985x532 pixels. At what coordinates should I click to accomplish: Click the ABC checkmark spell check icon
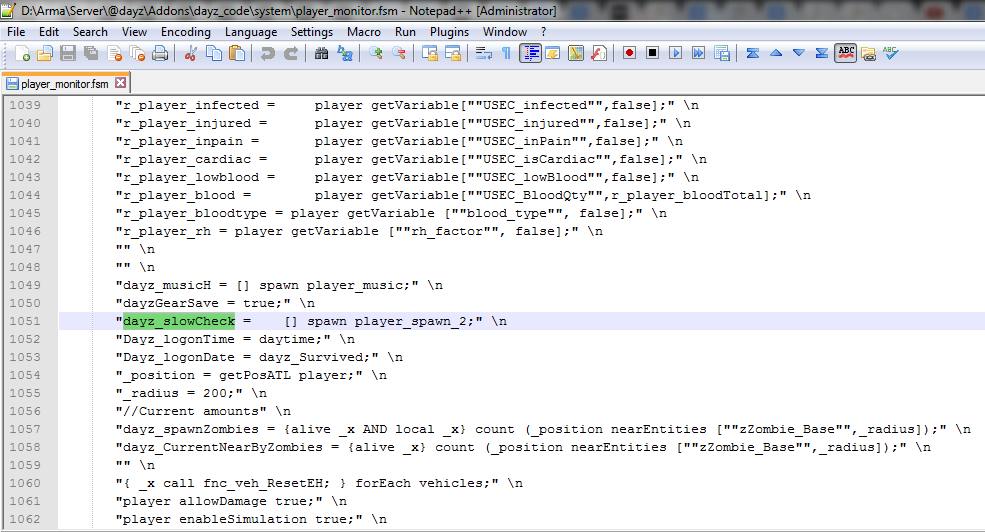[x=891, y=53]
